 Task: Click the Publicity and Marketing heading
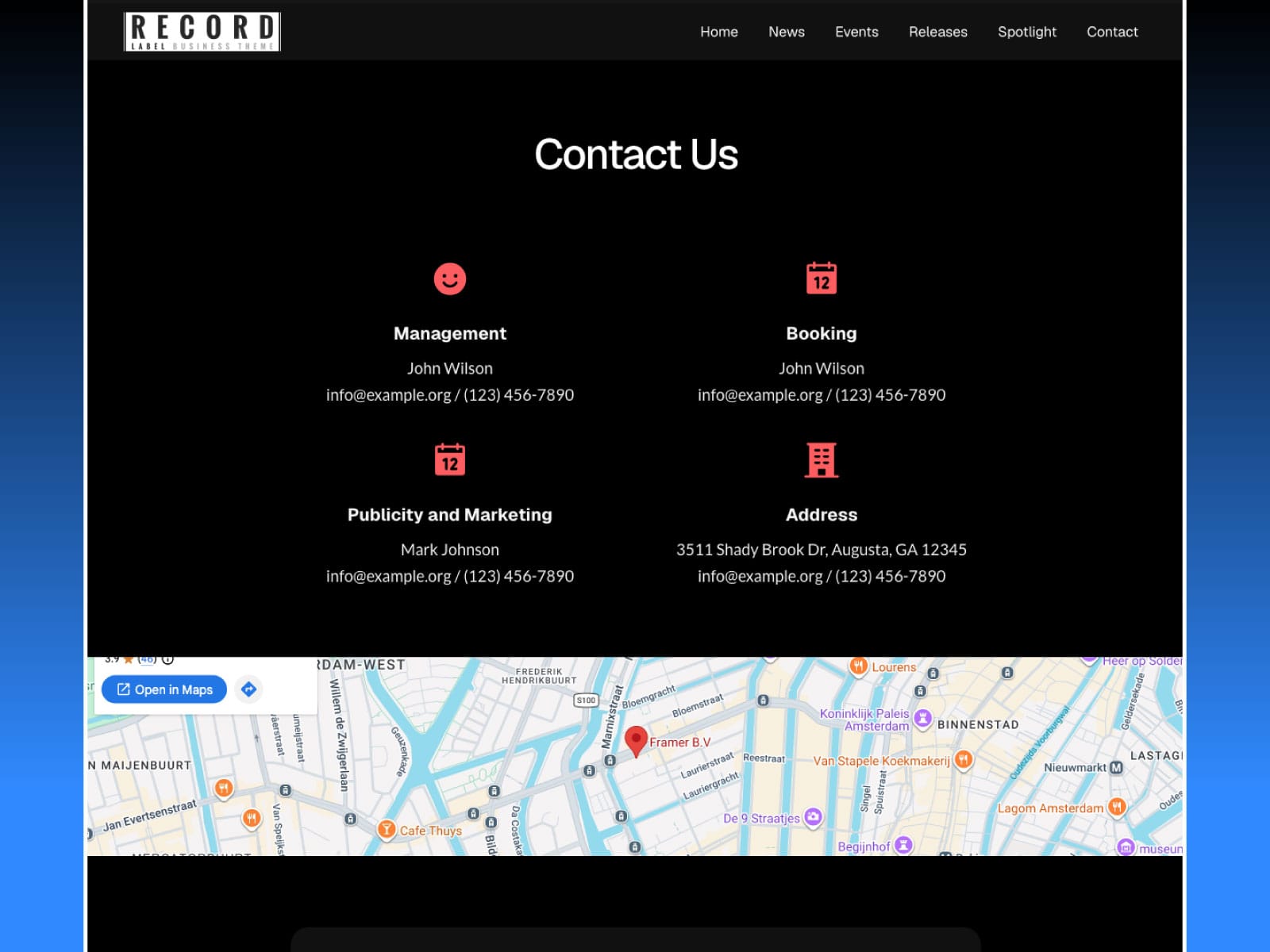coord(450,515)
